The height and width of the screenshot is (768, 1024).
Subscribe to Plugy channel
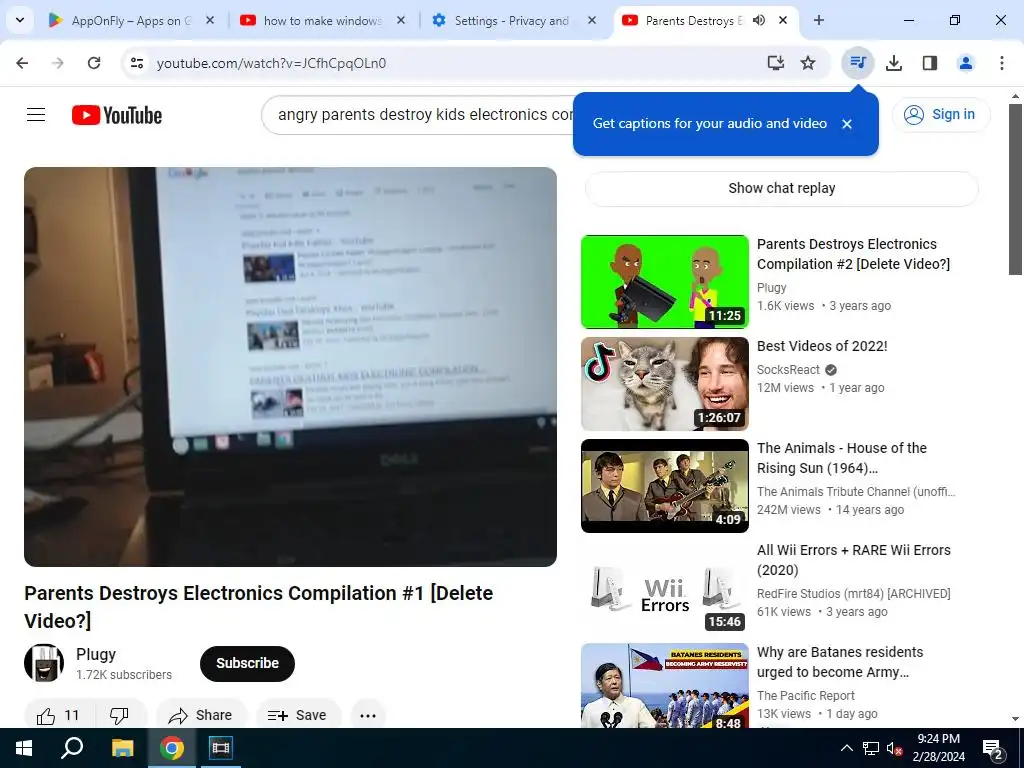[x=248, y=664]
